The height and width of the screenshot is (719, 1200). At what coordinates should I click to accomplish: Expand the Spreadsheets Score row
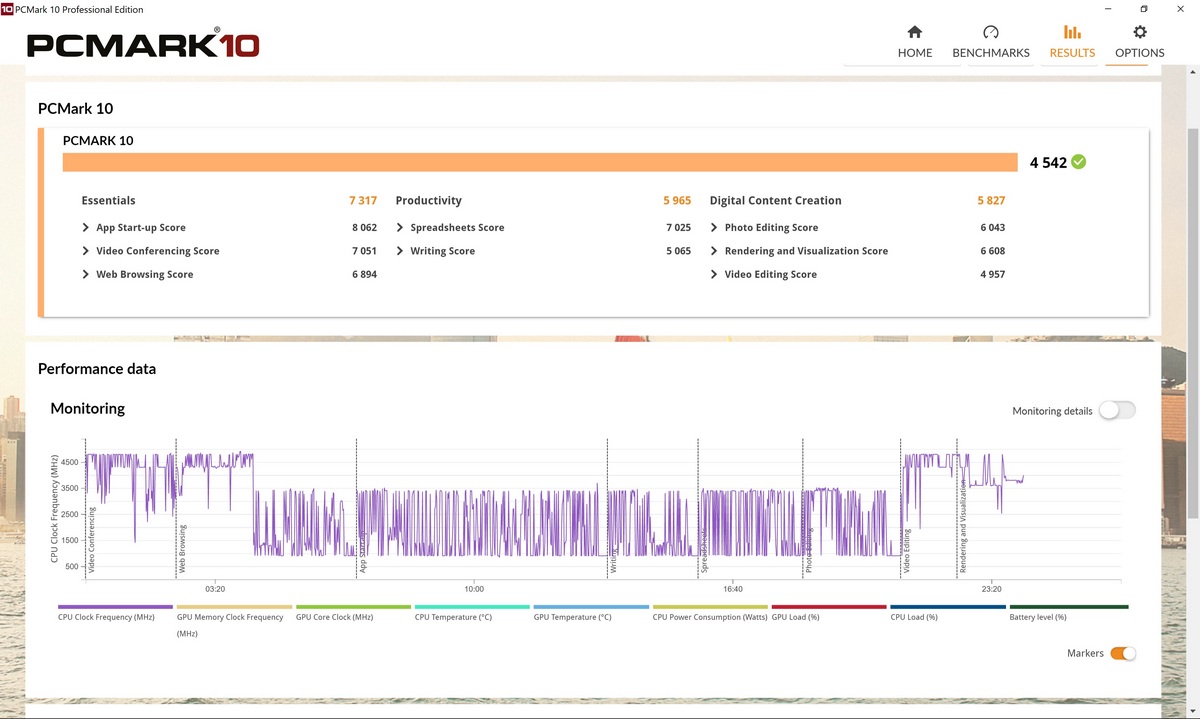(x=400, y=228)
